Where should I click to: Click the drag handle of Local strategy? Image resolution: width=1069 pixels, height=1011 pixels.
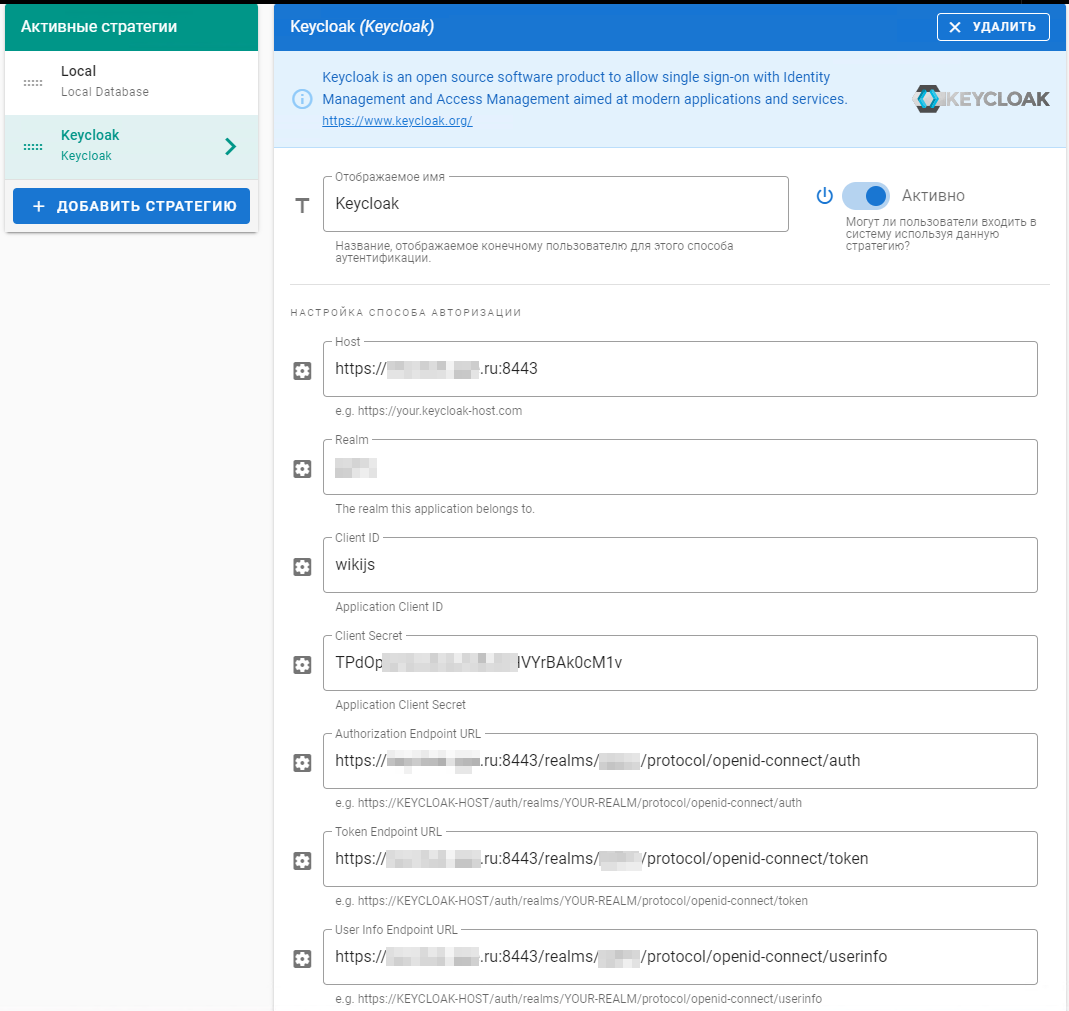(33, 83)
